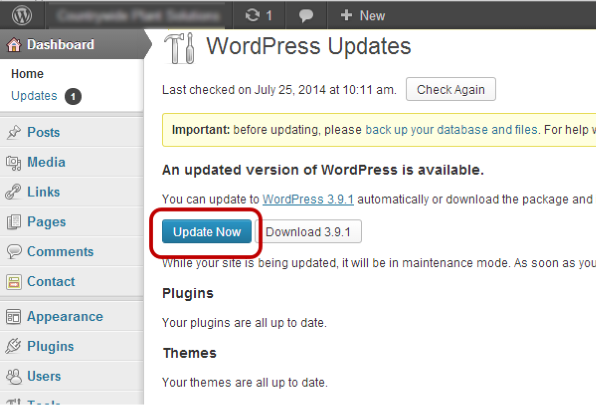Click the Contact form icon
The width and height of the screenshot is (596, 405).
point(14,282)
